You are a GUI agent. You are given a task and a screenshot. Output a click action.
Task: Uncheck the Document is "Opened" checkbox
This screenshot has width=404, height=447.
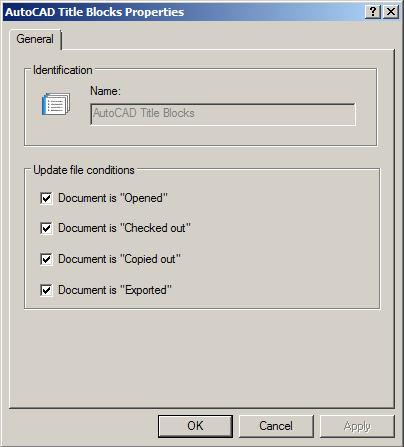pyautogui.click(x=46, y=198)
